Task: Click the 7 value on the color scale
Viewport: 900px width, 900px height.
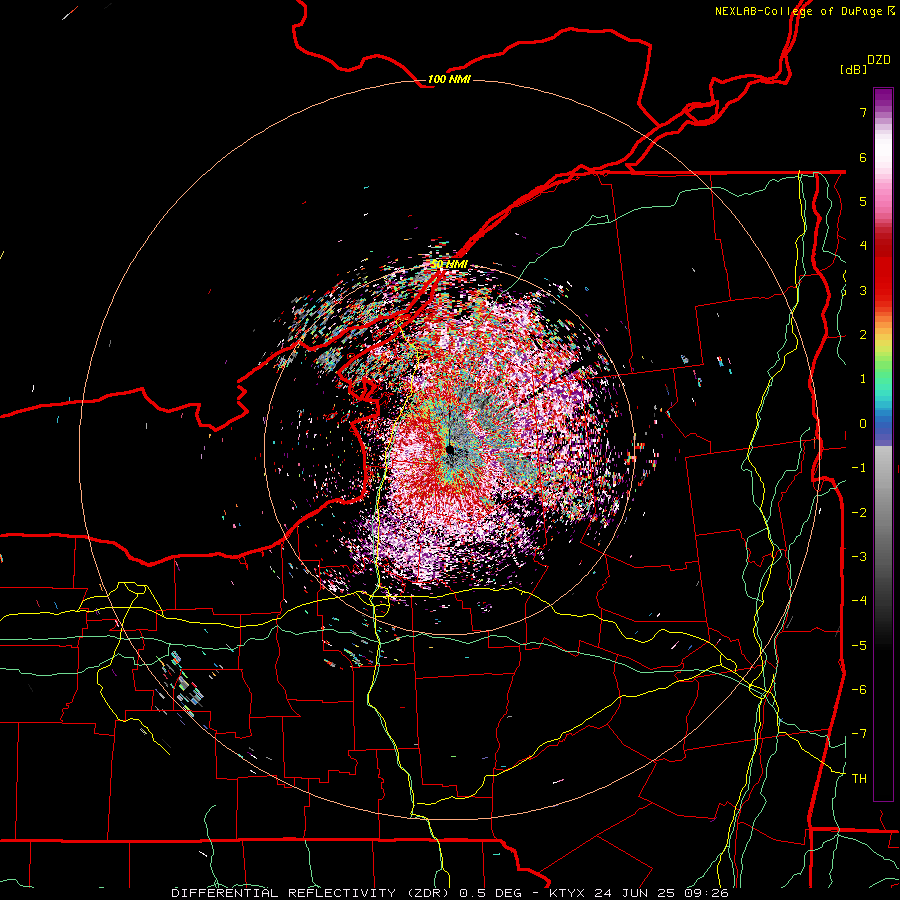Action: pyautogui.click(x=863, y=112)
